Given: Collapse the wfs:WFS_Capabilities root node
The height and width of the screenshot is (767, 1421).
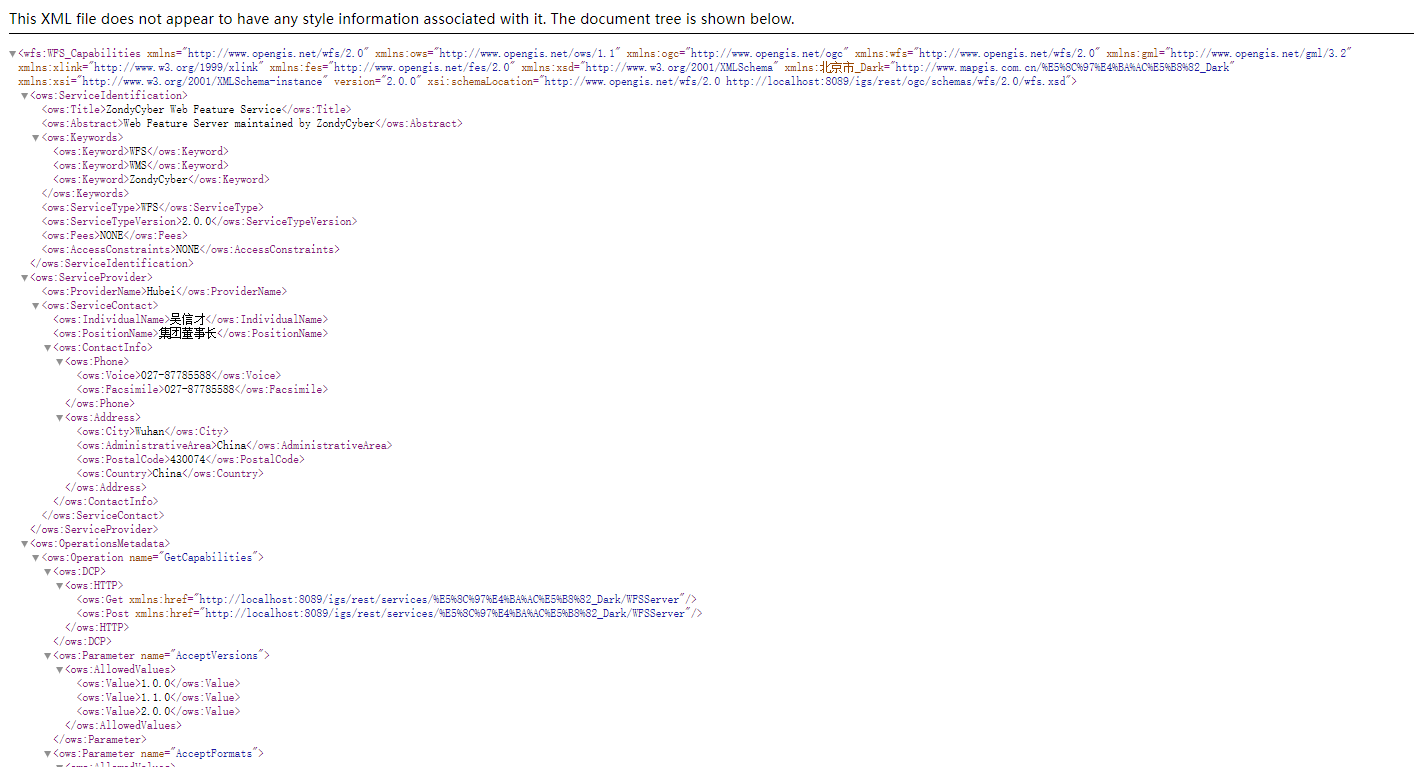Looking at the screenshot, I should pos(13,53).
